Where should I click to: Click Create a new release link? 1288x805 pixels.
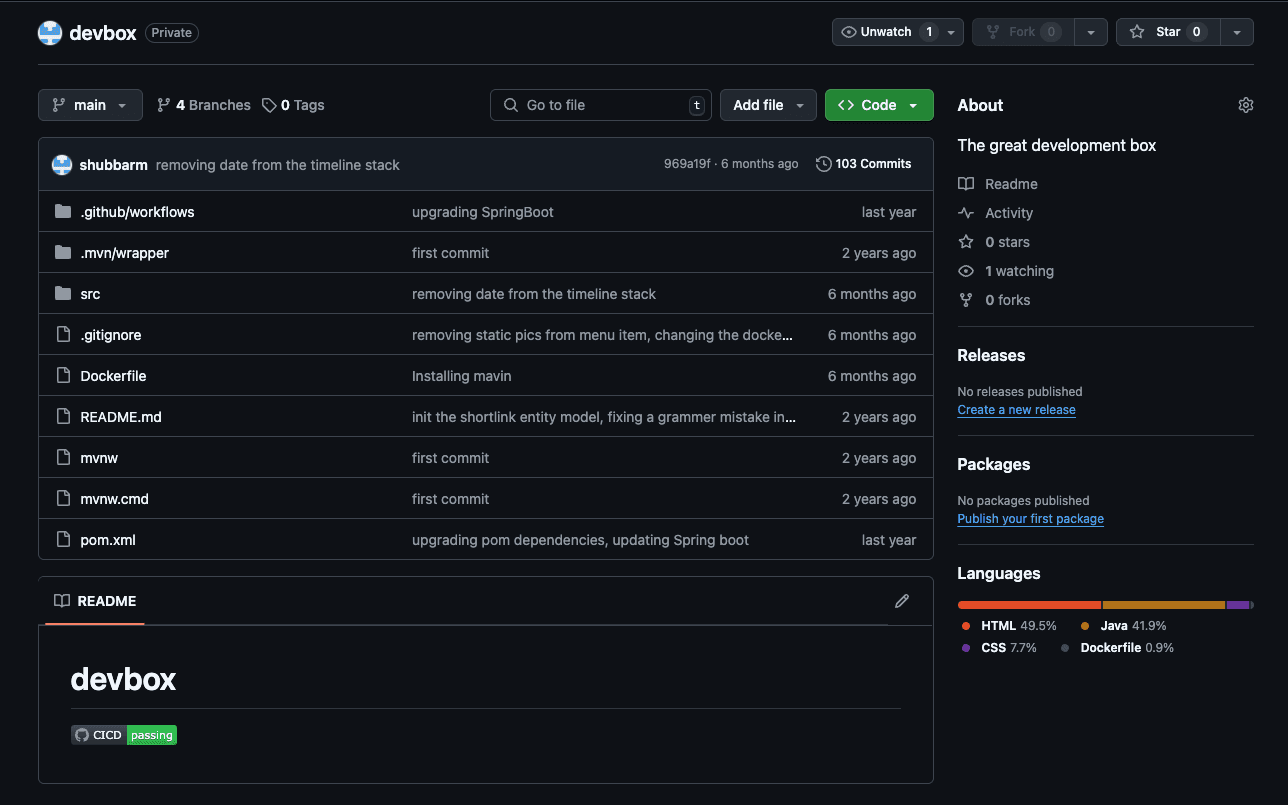click(x=1016, y=410)
